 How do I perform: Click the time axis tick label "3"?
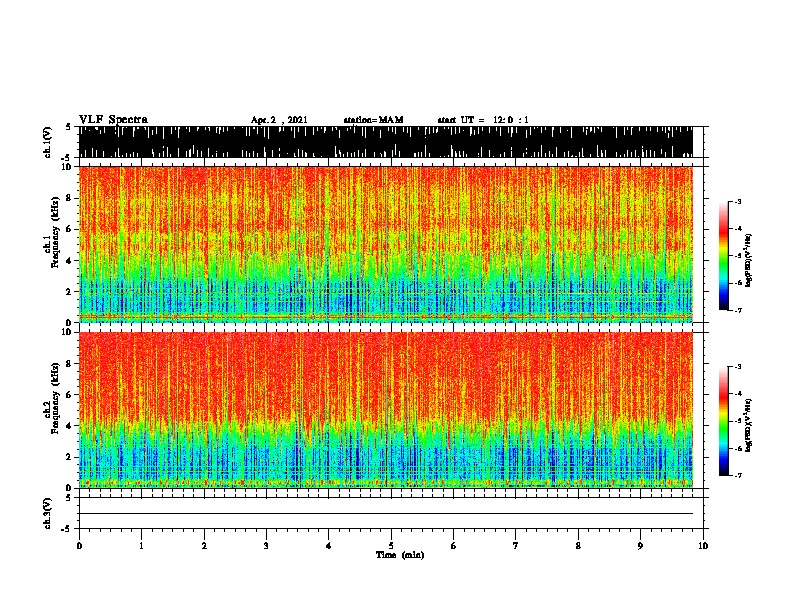pos(266,546)
